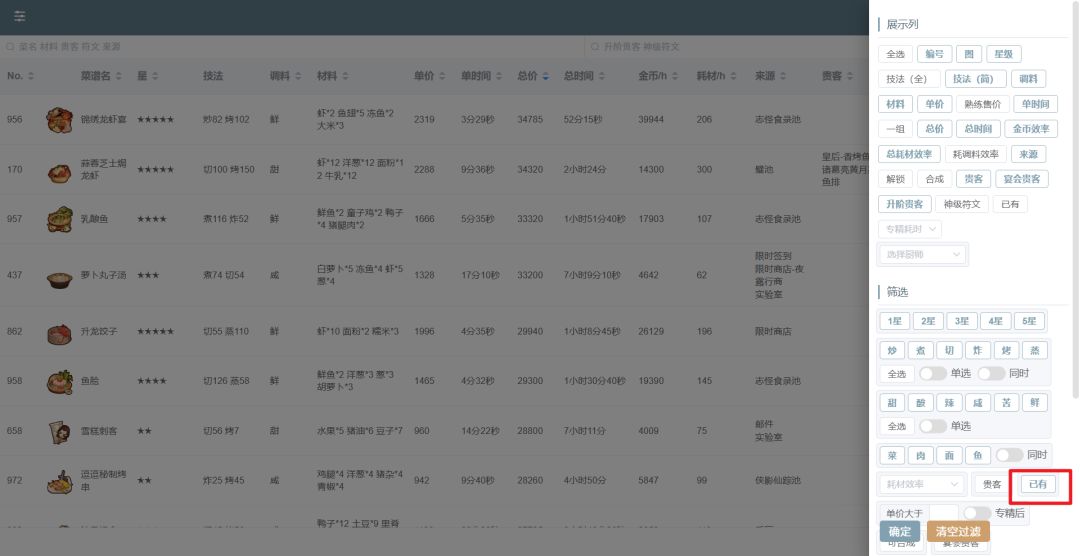The width and height of the screenshot is (1080, 556).
Task: Toggle the 神级符文 column chip
Action: tap(962, 204)
